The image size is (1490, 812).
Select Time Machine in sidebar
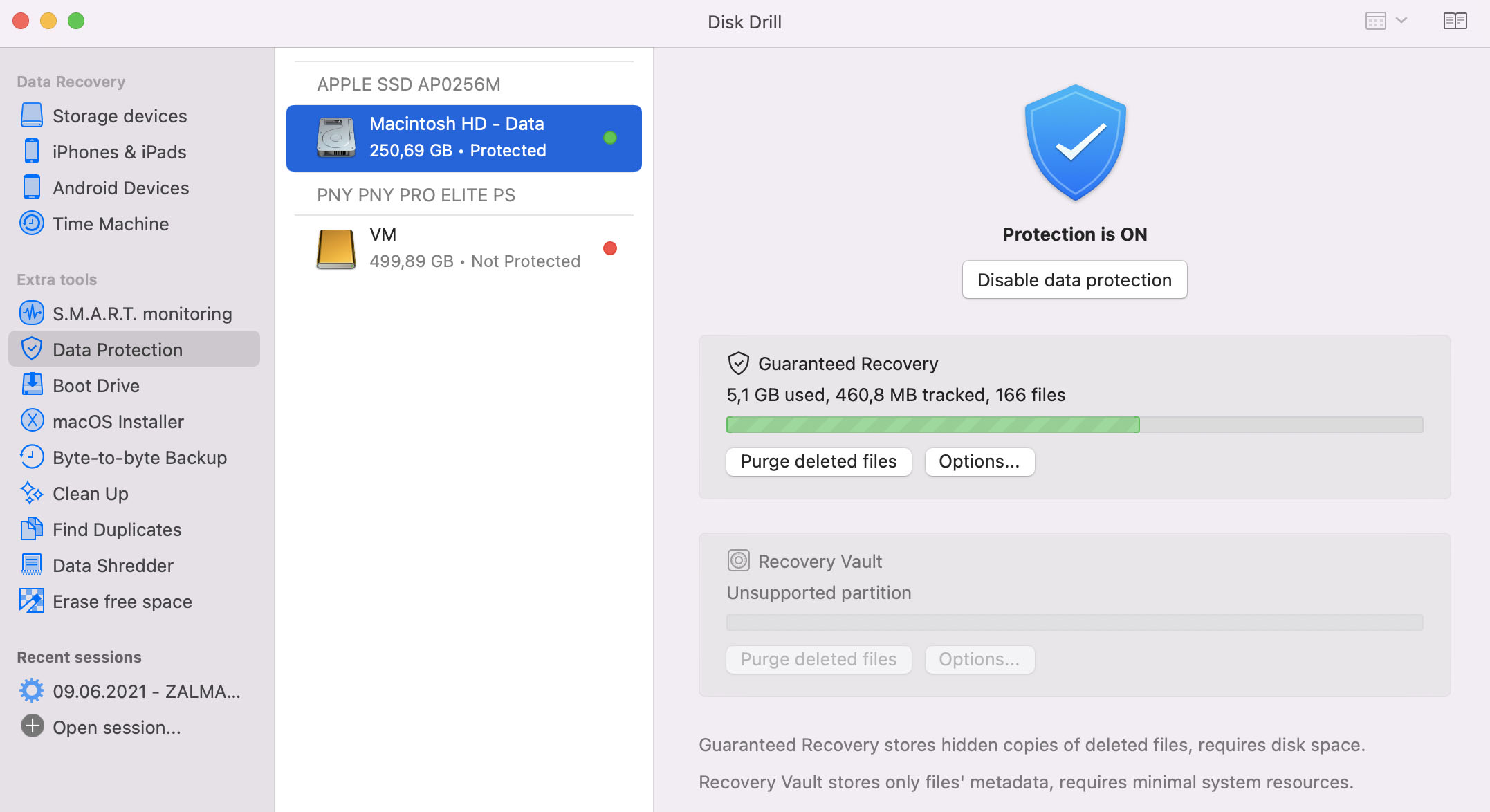coord(134,224)
